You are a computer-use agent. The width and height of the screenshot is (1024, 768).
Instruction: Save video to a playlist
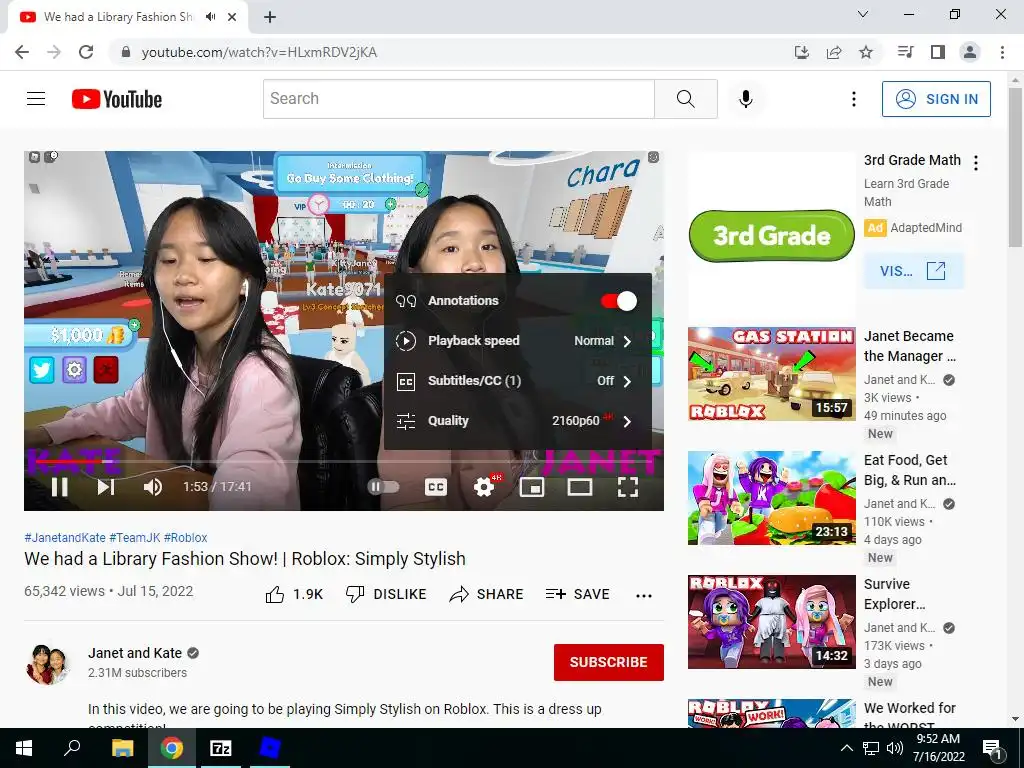click(578, 594)
